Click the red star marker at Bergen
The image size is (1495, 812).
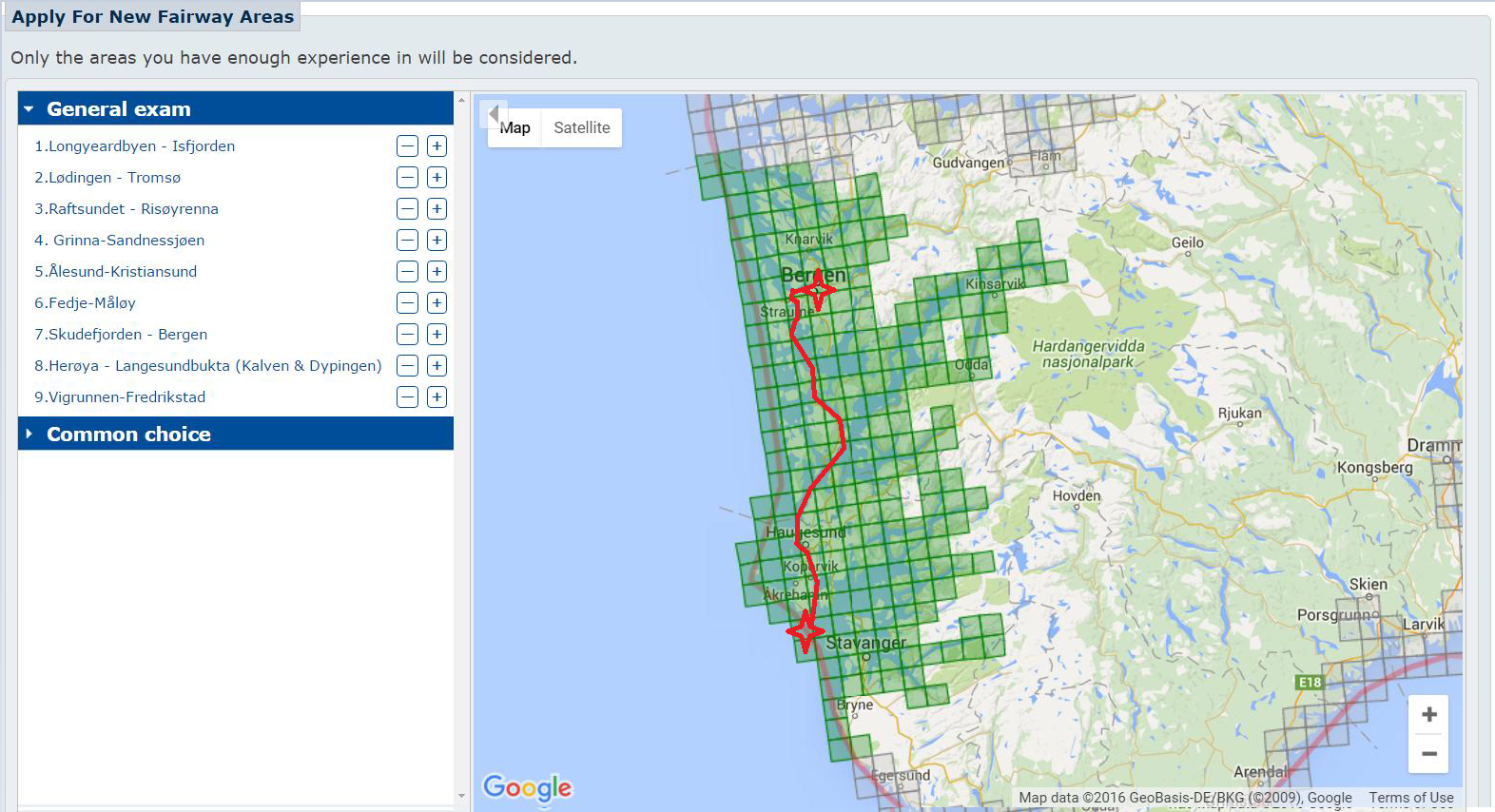pos(815,289)
